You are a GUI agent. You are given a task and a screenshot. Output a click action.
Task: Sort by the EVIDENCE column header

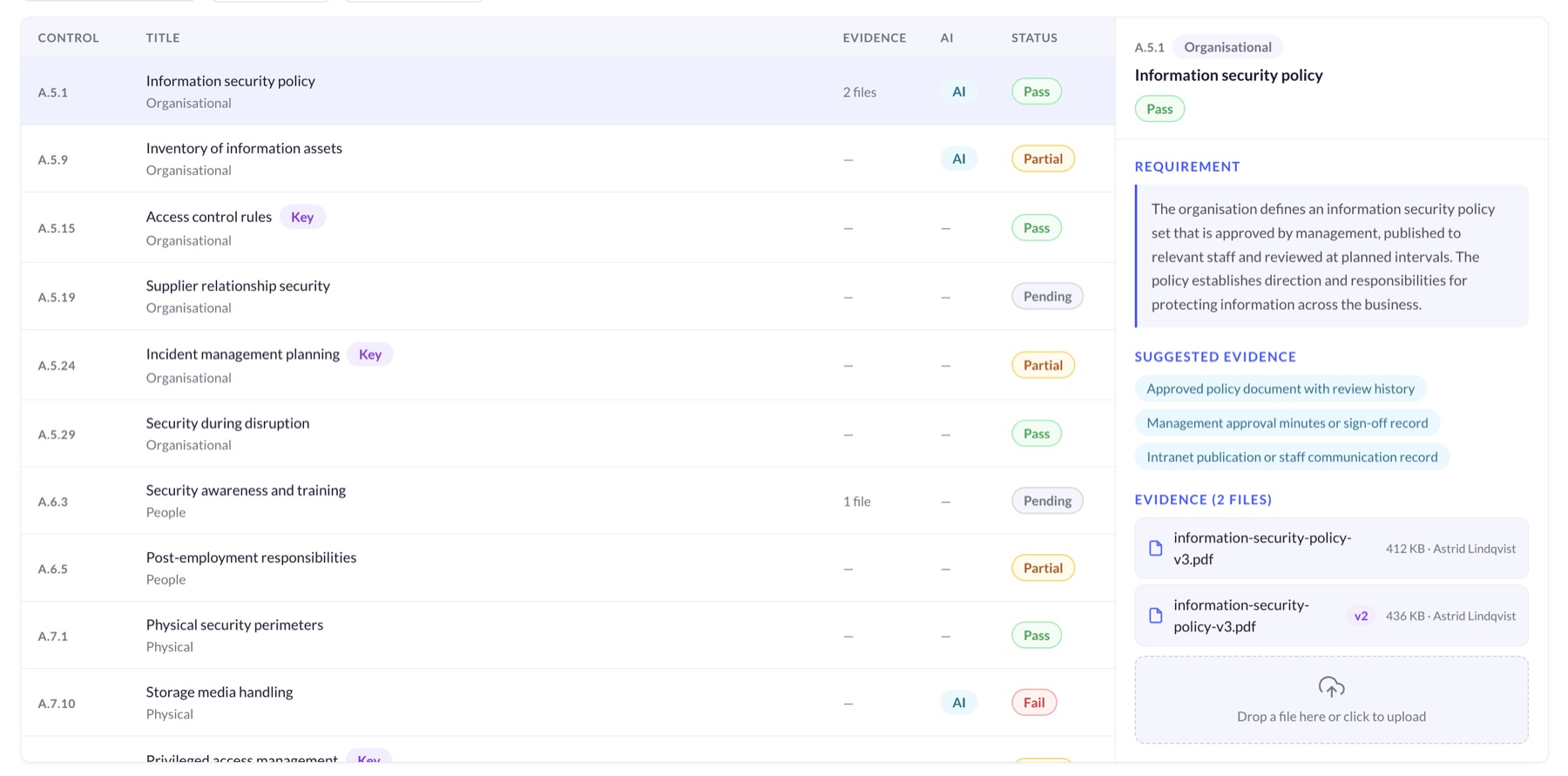coord(875,37)
